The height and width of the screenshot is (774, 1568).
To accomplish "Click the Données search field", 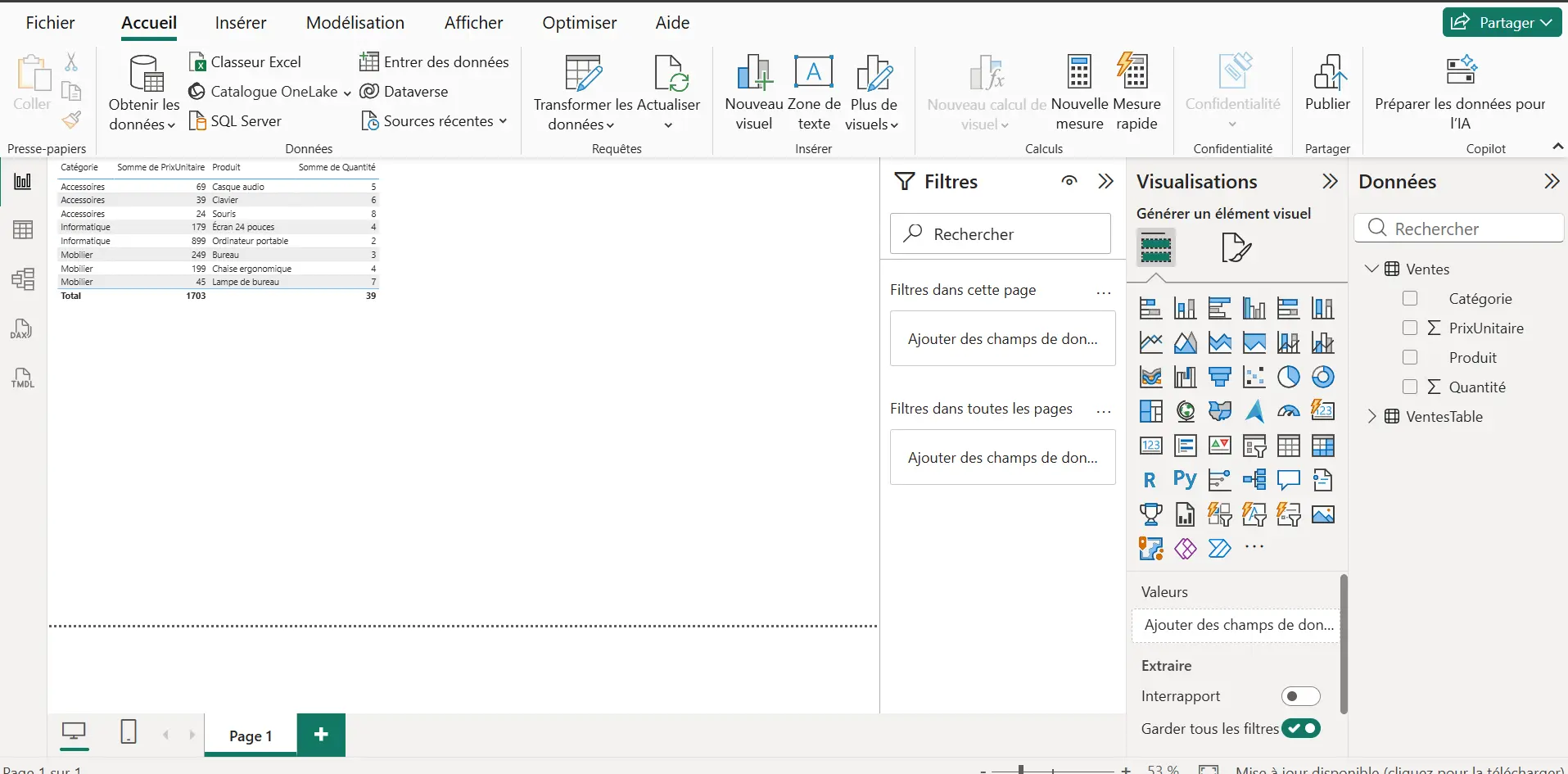I will (1458, 229).
